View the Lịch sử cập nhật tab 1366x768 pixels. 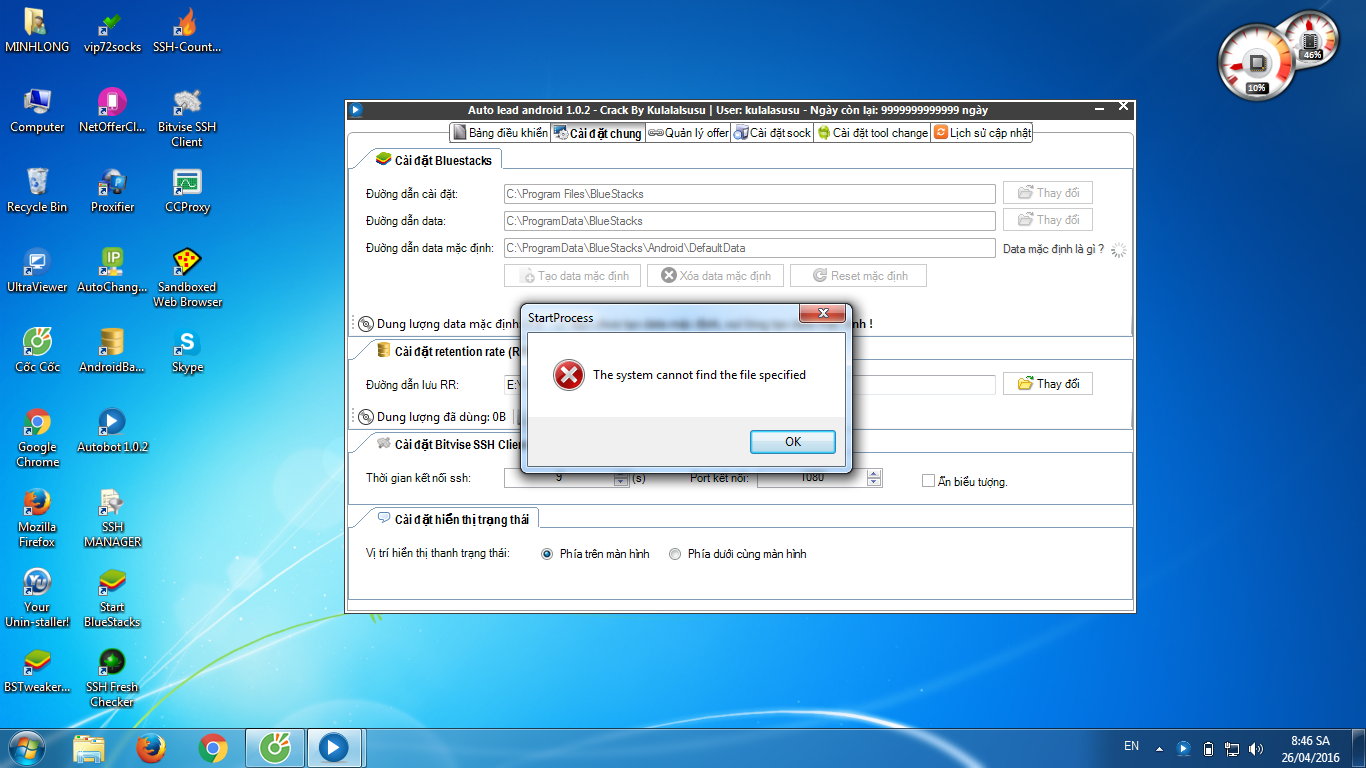click(982, 133)
